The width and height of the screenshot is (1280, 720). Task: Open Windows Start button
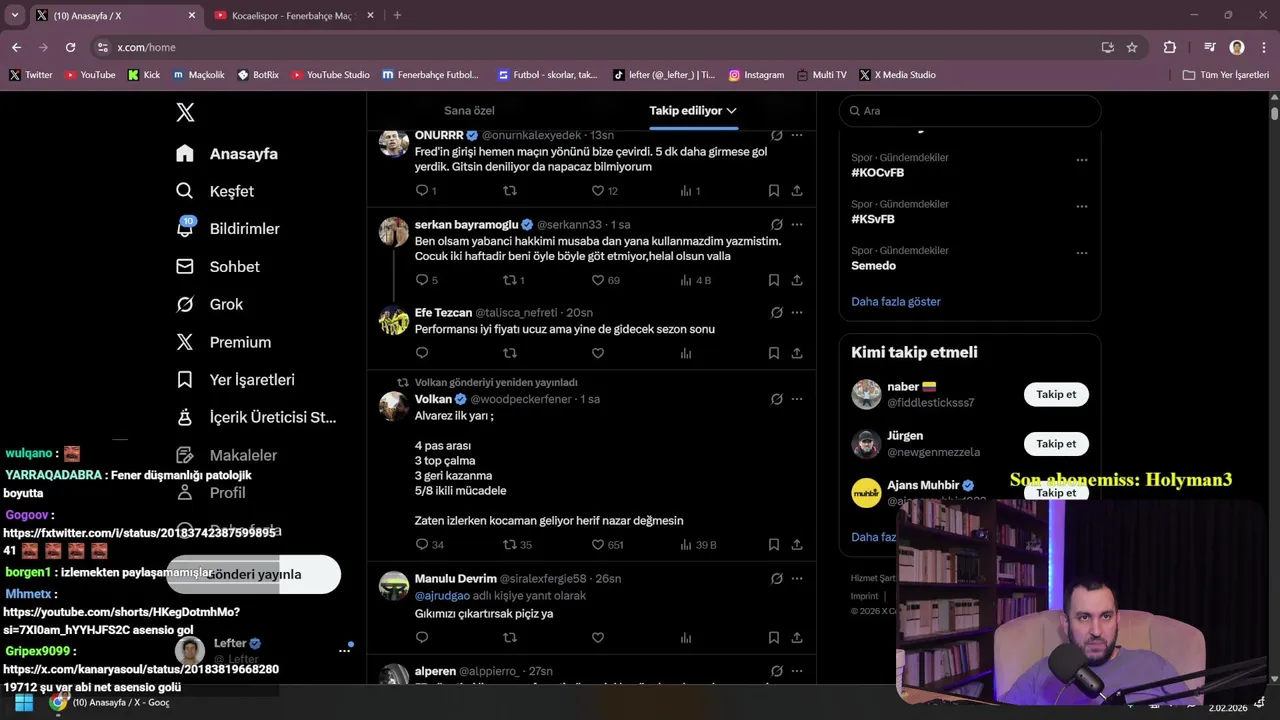coord(24,702)
